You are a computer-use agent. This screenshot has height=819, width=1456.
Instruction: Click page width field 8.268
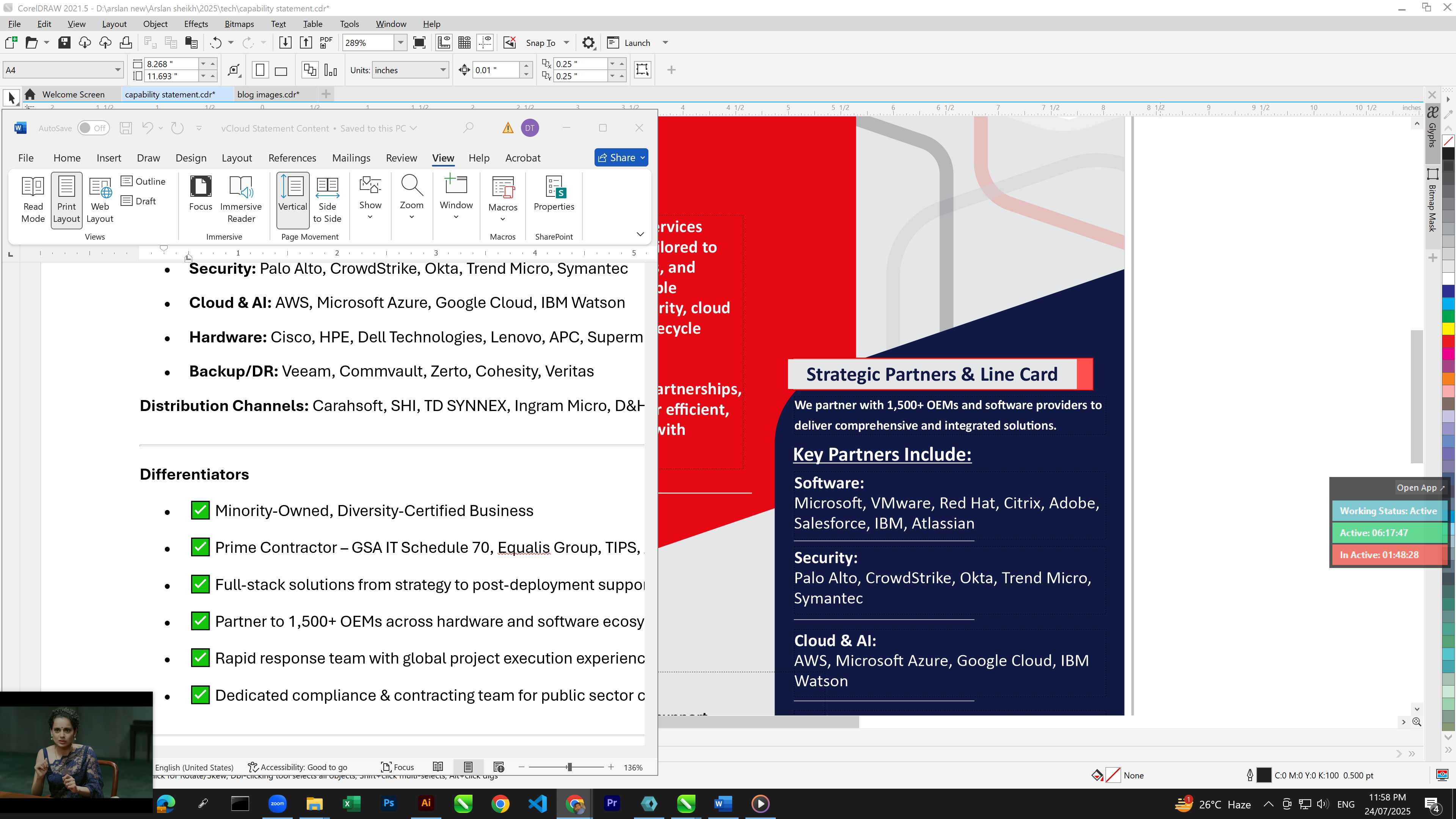pyautogui.click(x=171, y=64)
